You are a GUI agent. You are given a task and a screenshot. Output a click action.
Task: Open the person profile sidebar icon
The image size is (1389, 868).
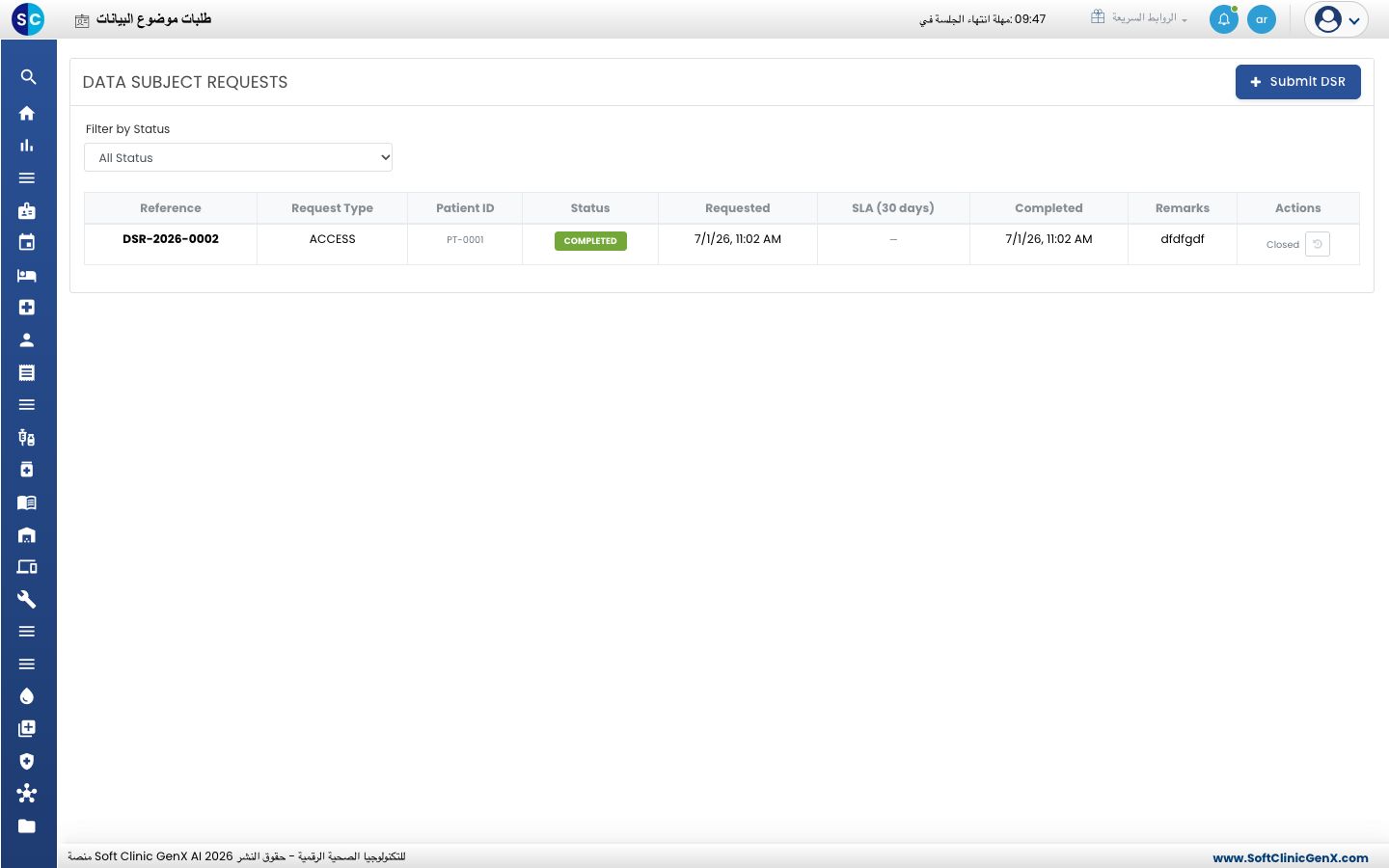27,340
